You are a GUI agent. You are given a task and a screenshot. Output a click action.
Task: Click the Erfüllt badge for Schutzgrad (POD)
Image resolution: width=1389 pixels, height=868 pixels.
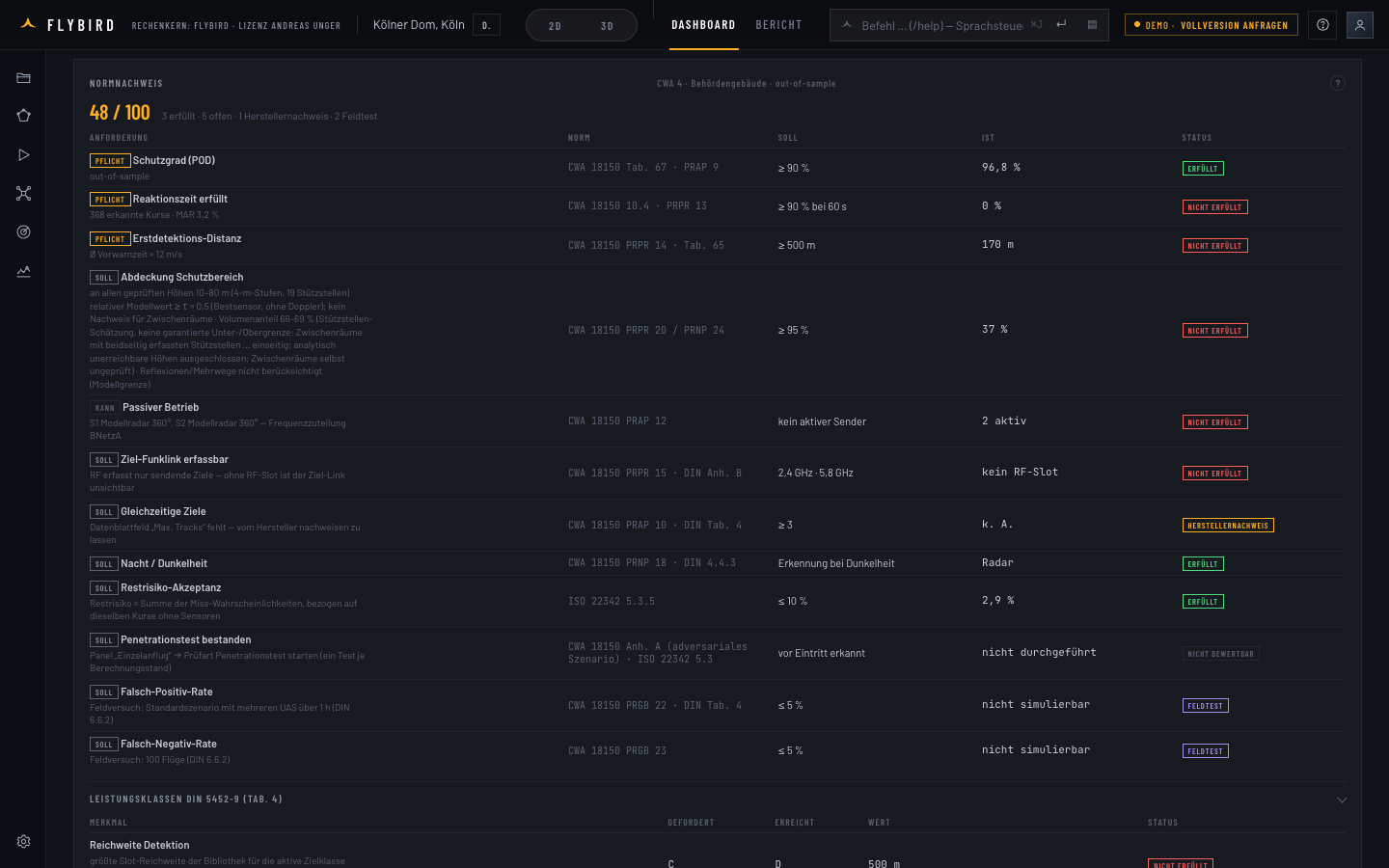pyautogui.click(x=1203, y=169)
